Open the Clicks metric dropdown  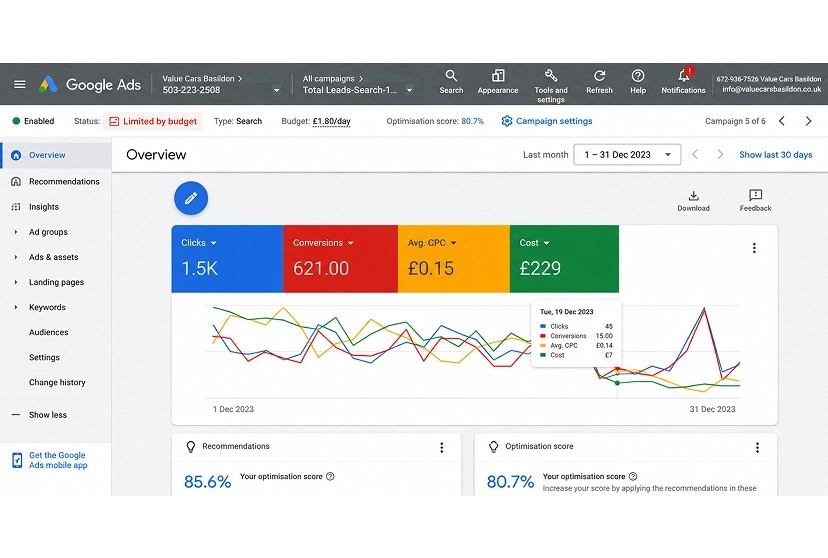(199, 243)
